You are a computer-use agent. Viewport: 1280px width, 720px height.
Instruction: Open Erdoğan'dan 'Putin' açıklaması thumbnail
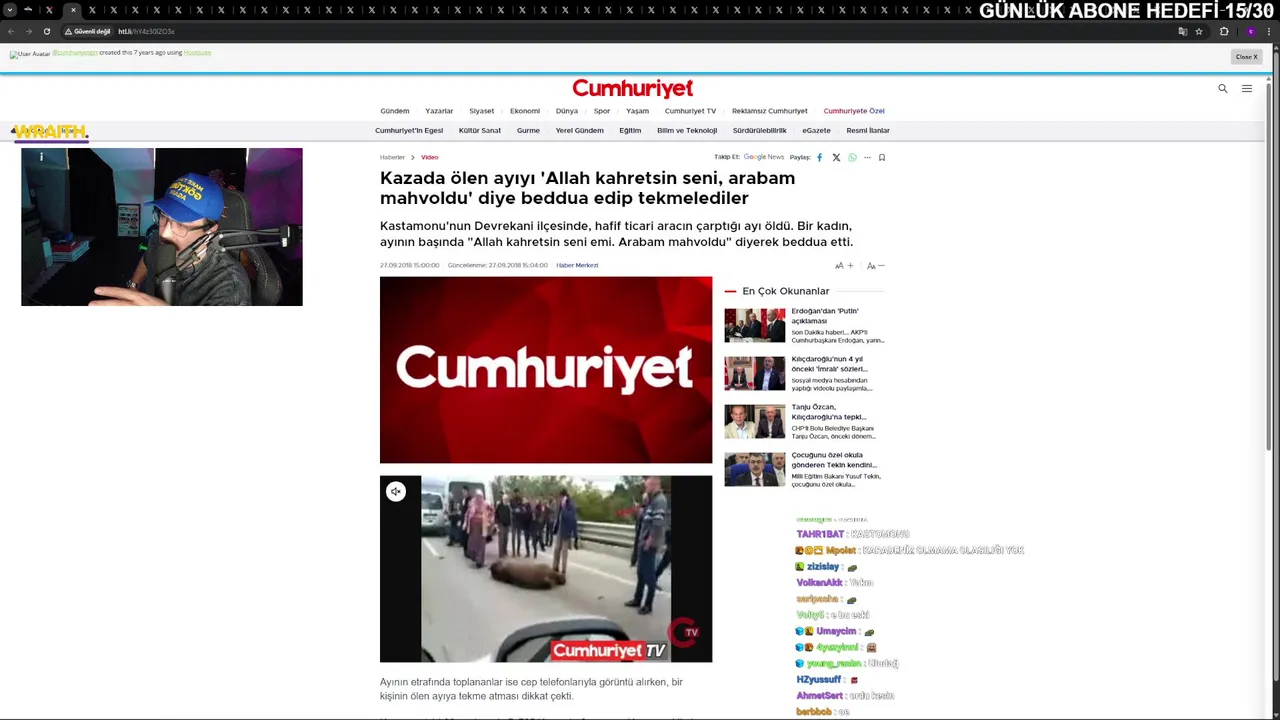(x=755, y=325)
